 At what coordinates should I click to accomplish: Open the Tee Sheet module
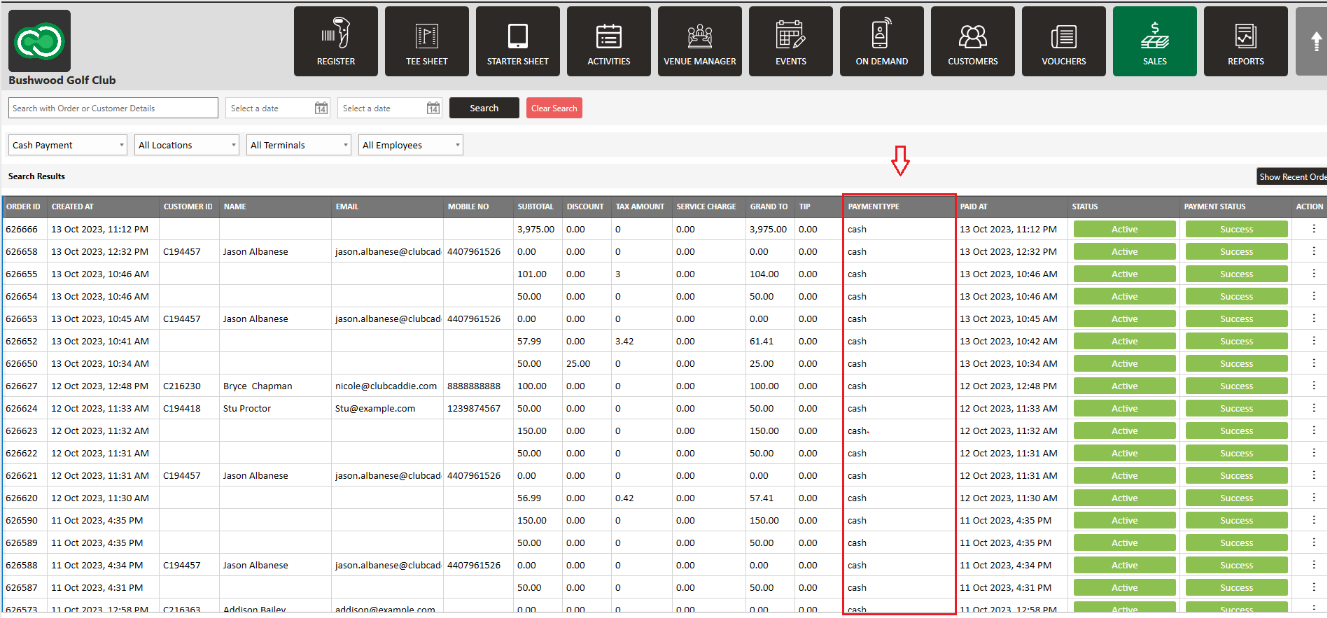coord(427,41)
